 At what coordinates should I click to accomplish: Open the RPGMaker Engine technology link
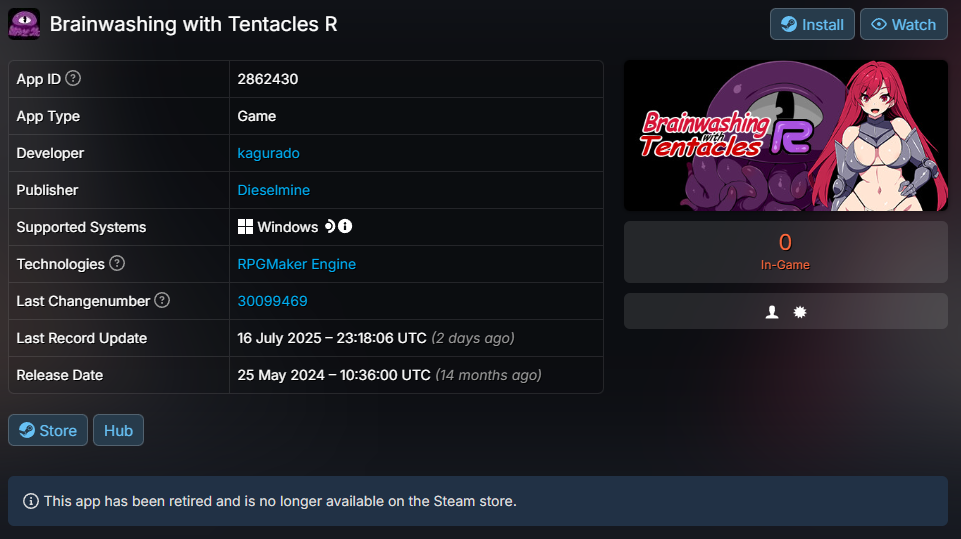click(297, 264)
